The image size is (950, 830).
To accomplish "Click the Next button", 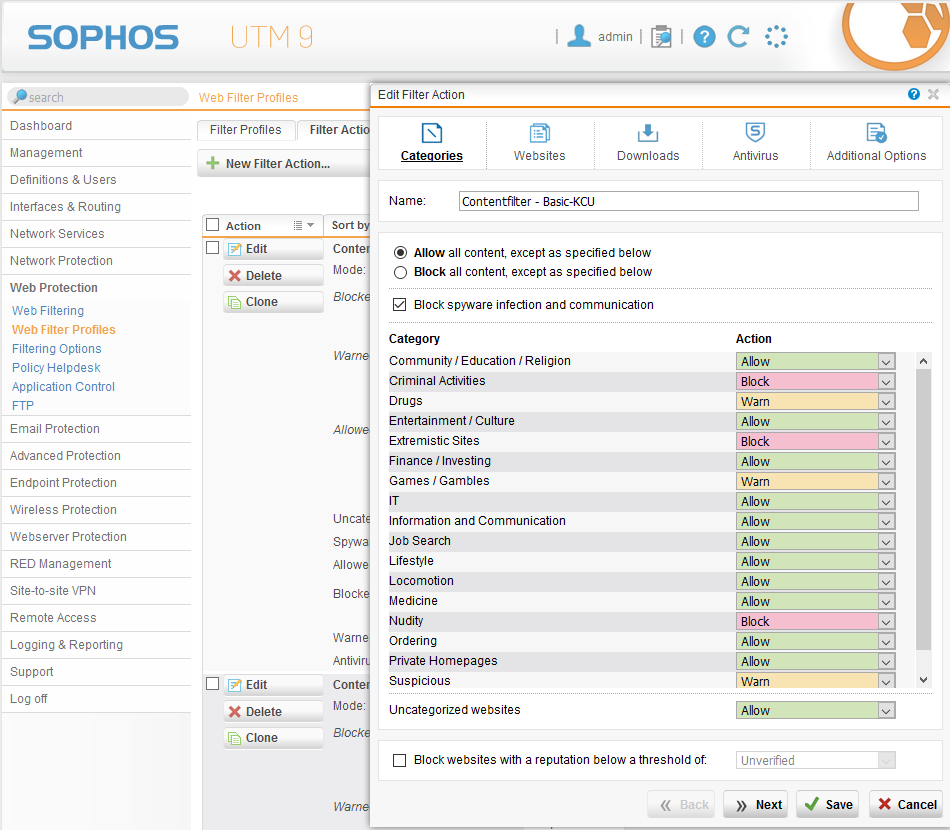I will pos(756,805).
